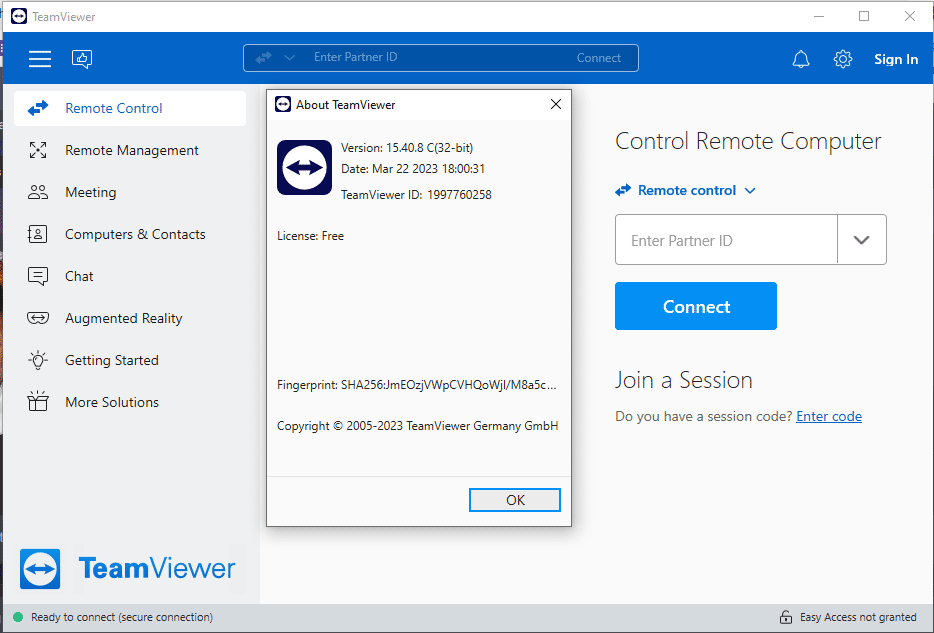Click Sign In at the top right
Screen dimensions: 934x633
tap(895, 59)
